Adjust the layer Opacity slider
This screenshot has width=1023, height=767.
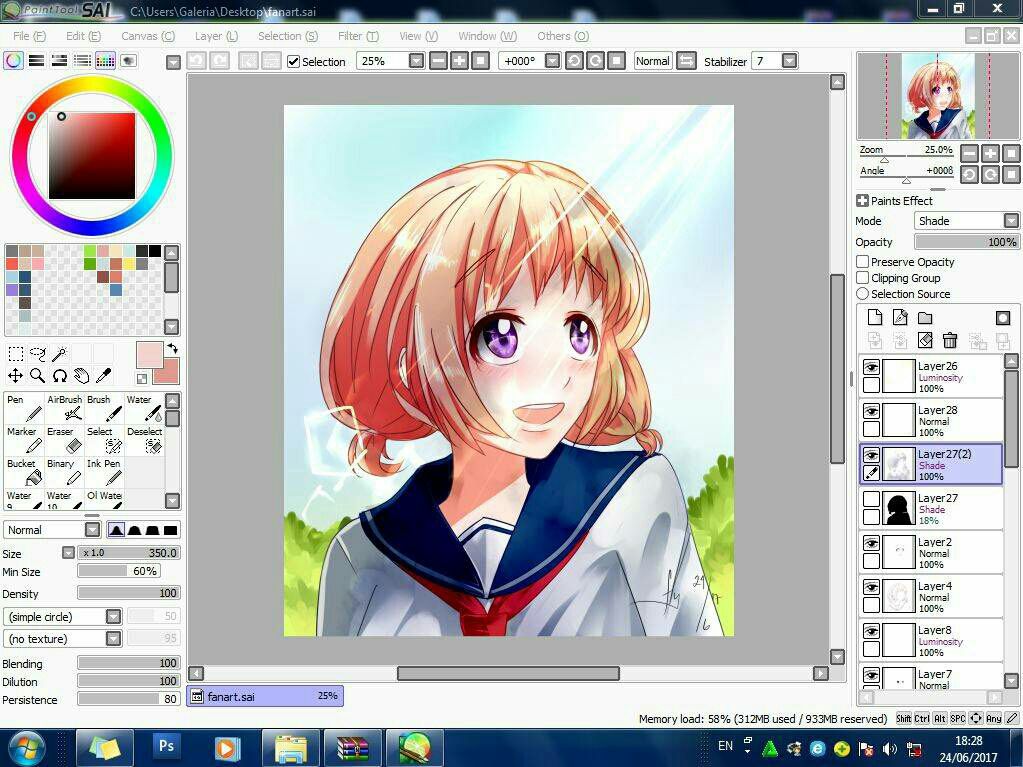click(966, 242)
